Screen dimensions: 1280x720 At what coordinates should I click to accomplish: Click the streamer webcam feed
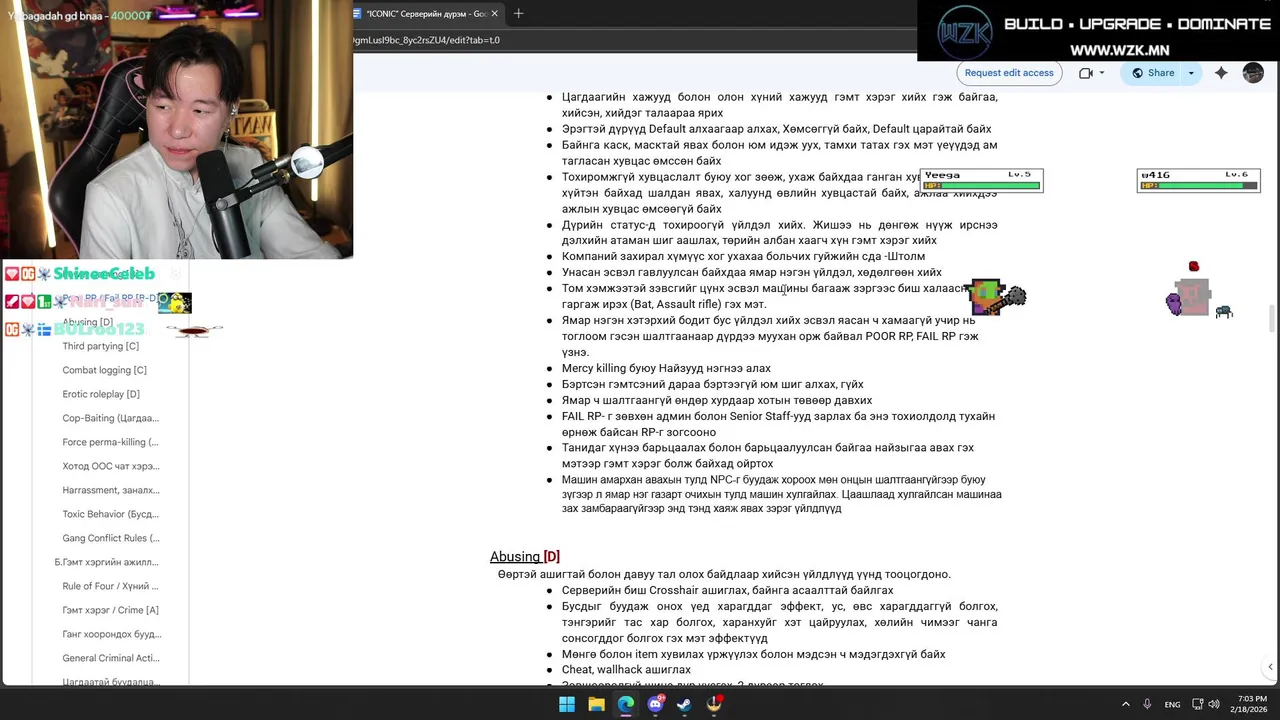coord(176,130)
